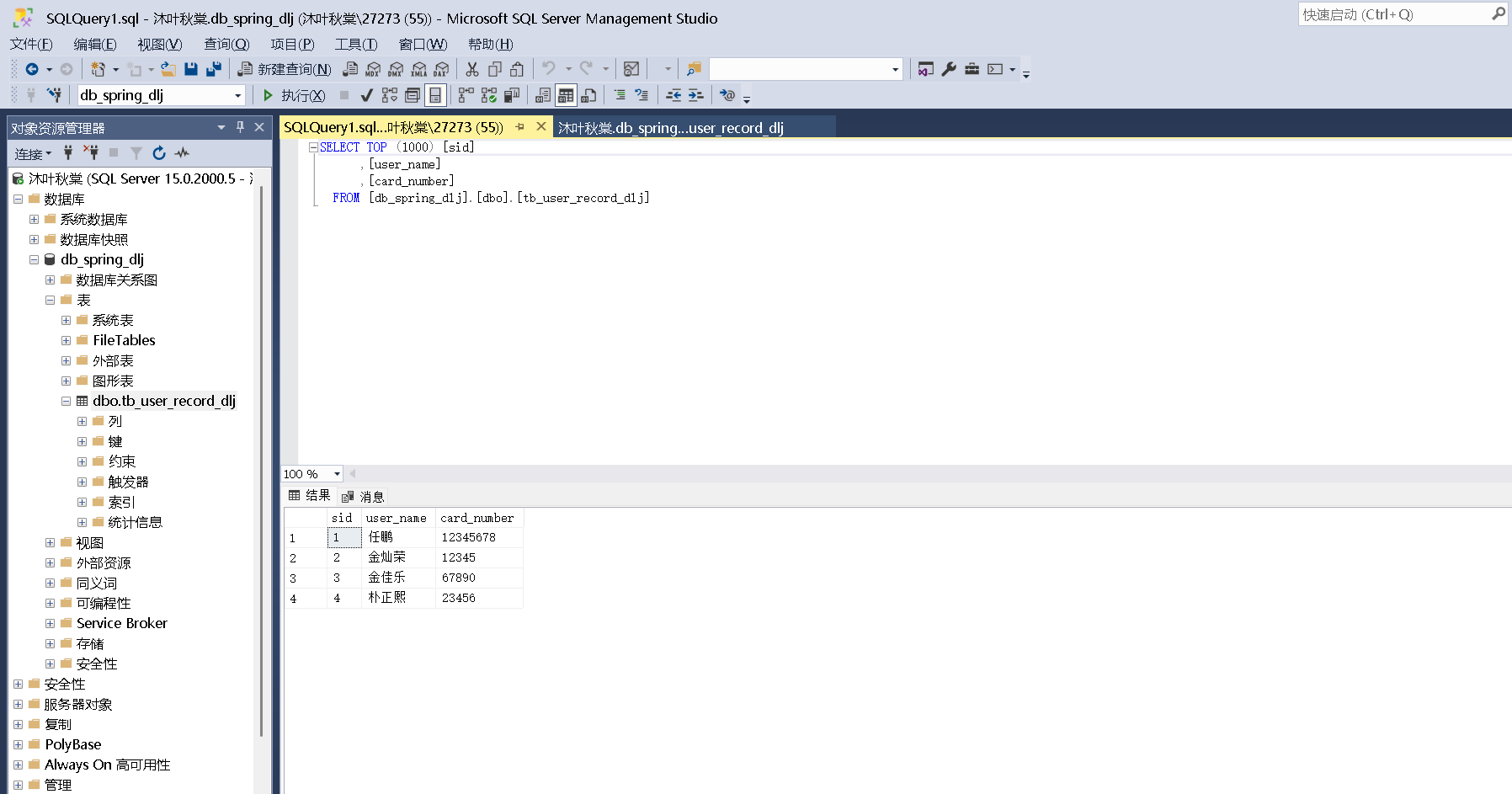Toggle Include Client Statistics
The image size is (1512, 794).
(511, 95)
